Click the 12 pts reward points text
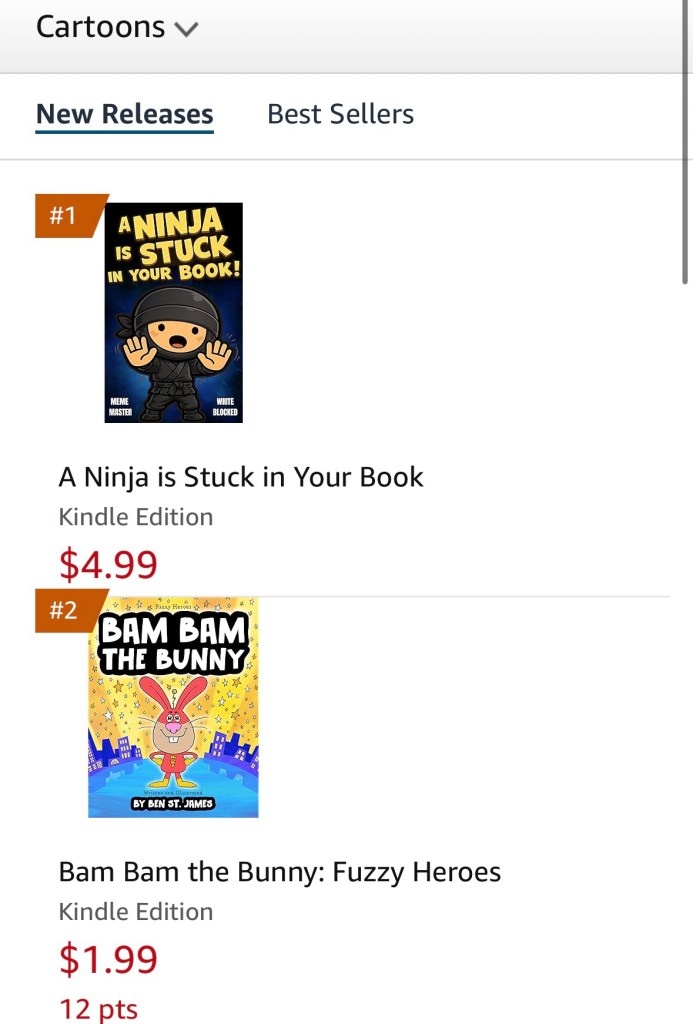The height and width of the screenshot is (1024, 693). pos(98,1009)
